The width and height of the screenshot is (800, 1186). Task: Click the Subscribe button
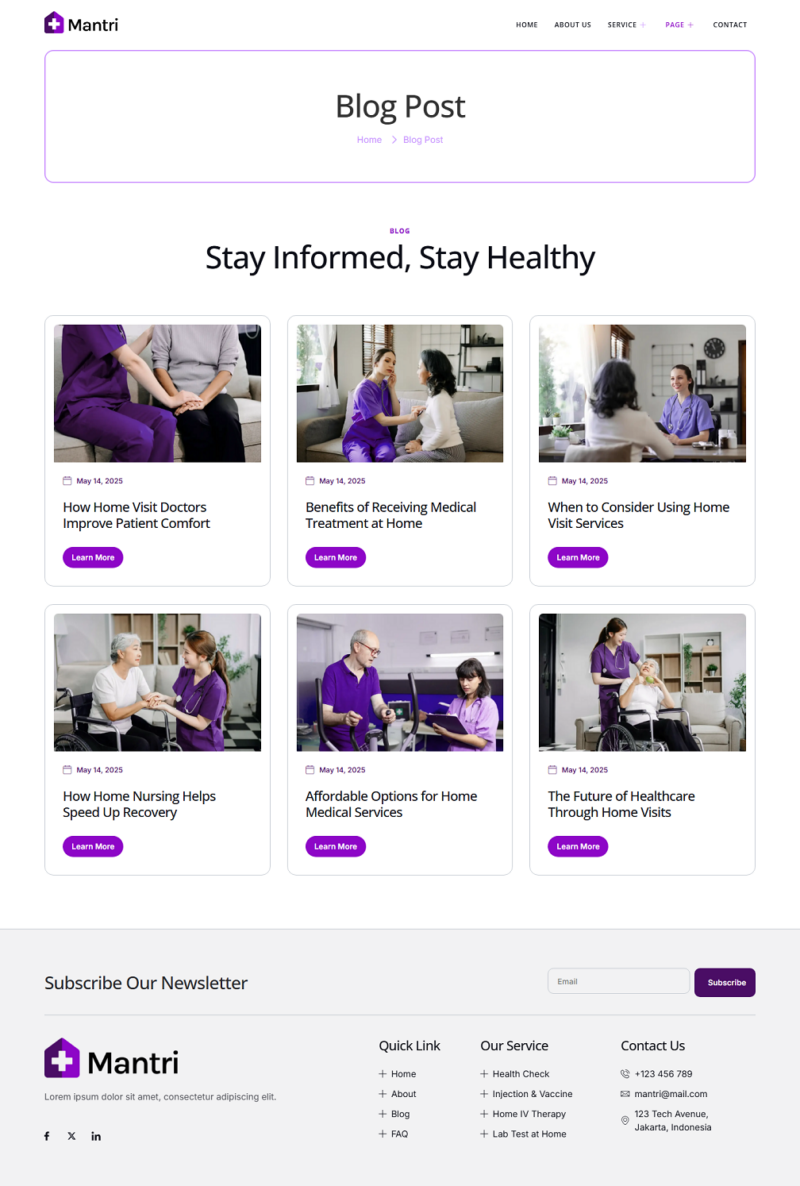pos(724,983)
